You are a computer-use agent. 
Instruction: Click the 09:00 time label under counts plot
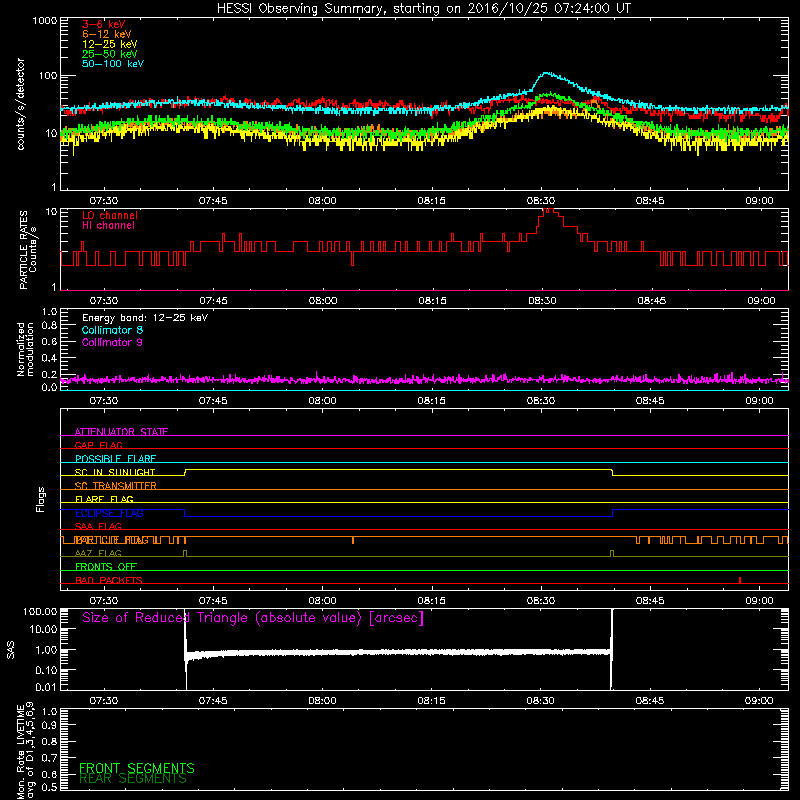(759, 201)
